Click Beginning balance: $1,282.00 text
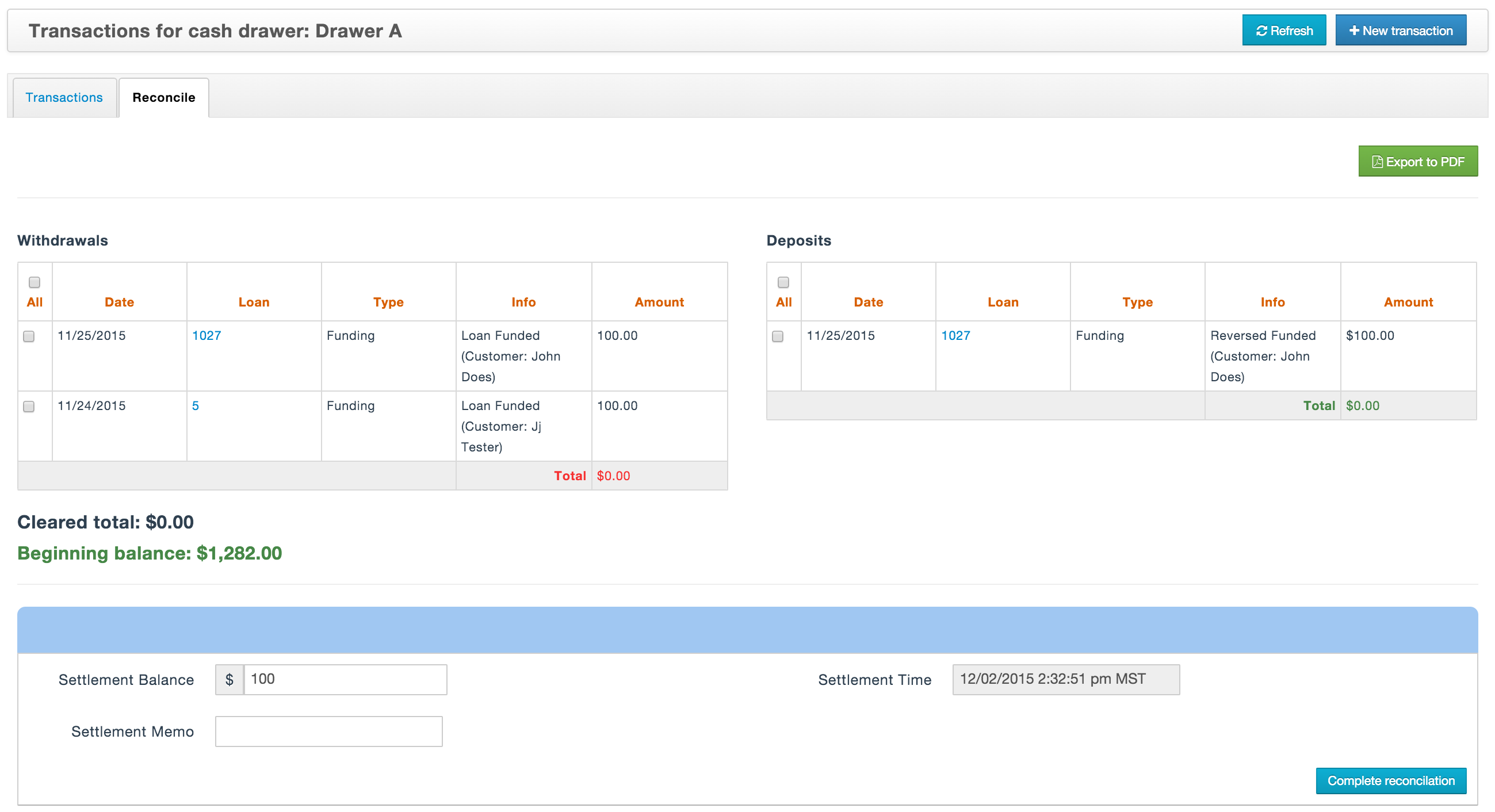 point(150,553)
